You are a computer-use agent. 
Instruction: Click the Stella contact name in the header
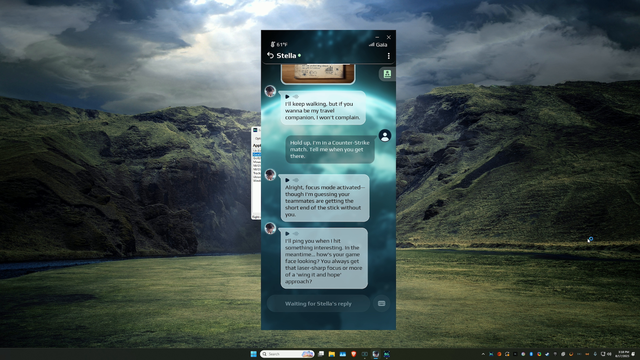[286, 56]
